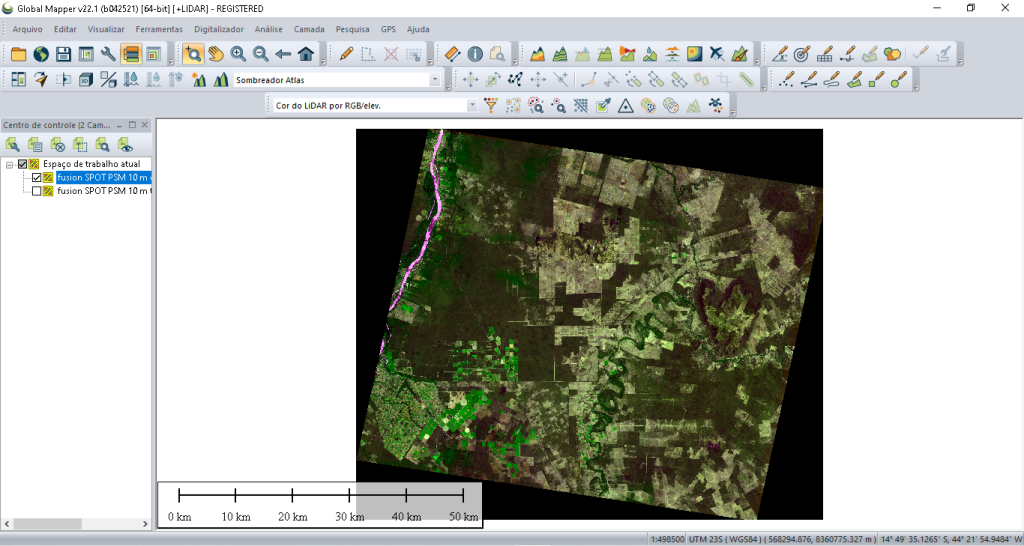Select the Measure ruler tool
The image size is (1024, 546).
(x=451, y=54)
